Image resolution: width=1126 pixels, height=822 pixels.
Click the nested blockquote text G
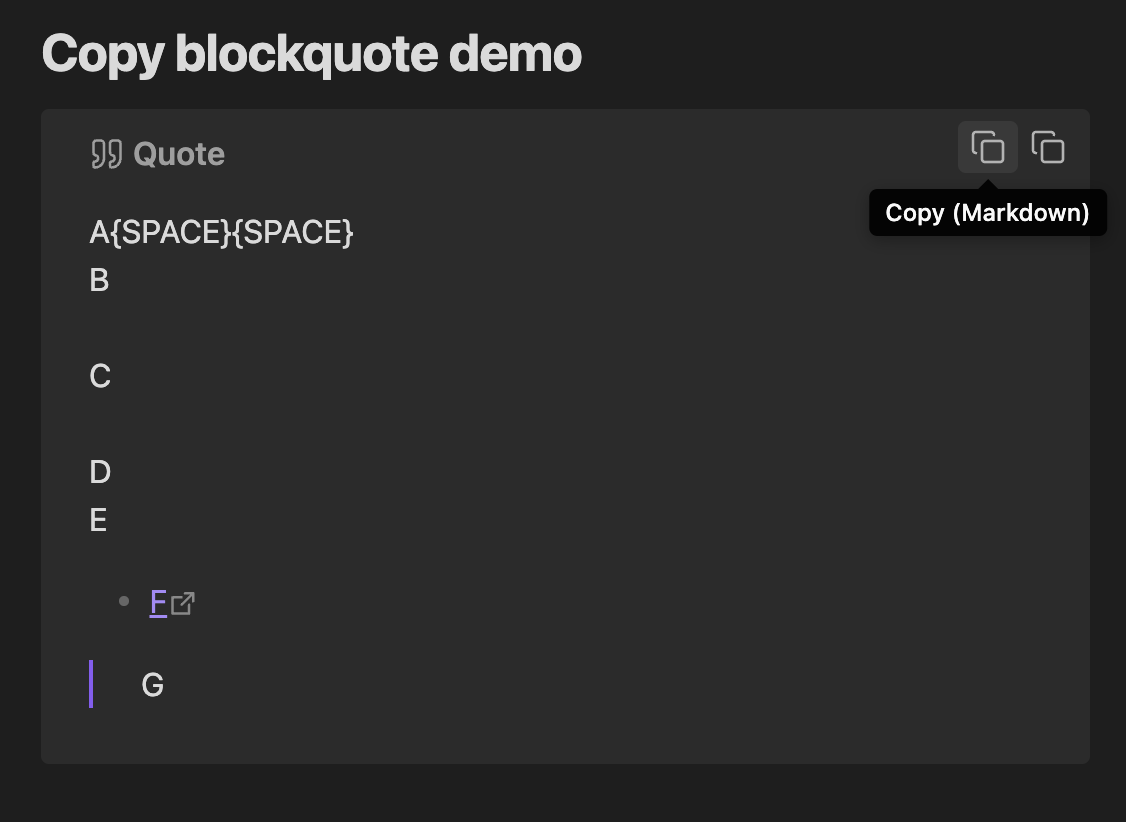(x=153, y=685)
